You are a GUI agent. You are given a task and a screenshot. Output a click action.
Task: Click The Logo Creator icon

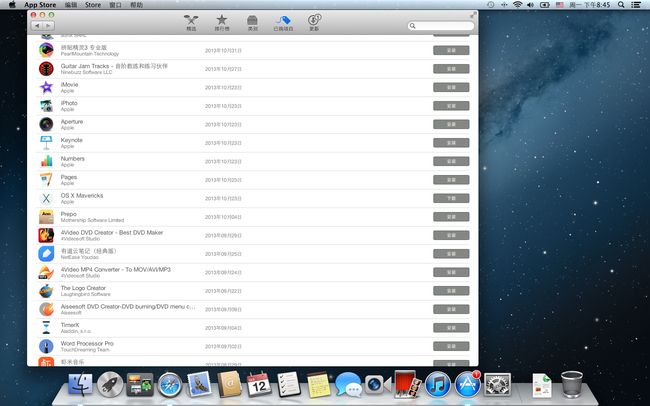tap(46, 291)
